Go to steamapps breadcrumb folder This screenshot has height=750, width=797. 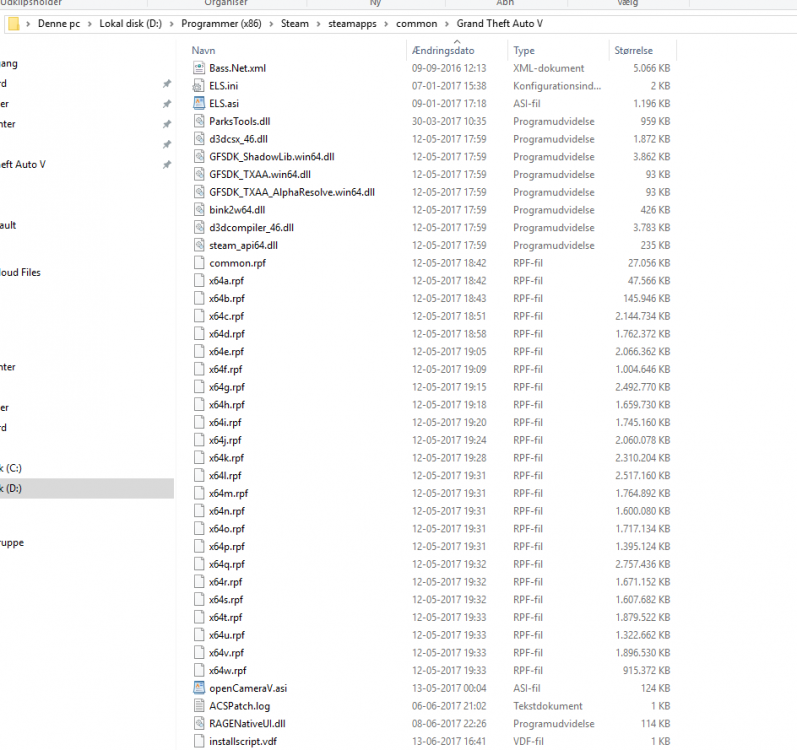pos(352,24)
